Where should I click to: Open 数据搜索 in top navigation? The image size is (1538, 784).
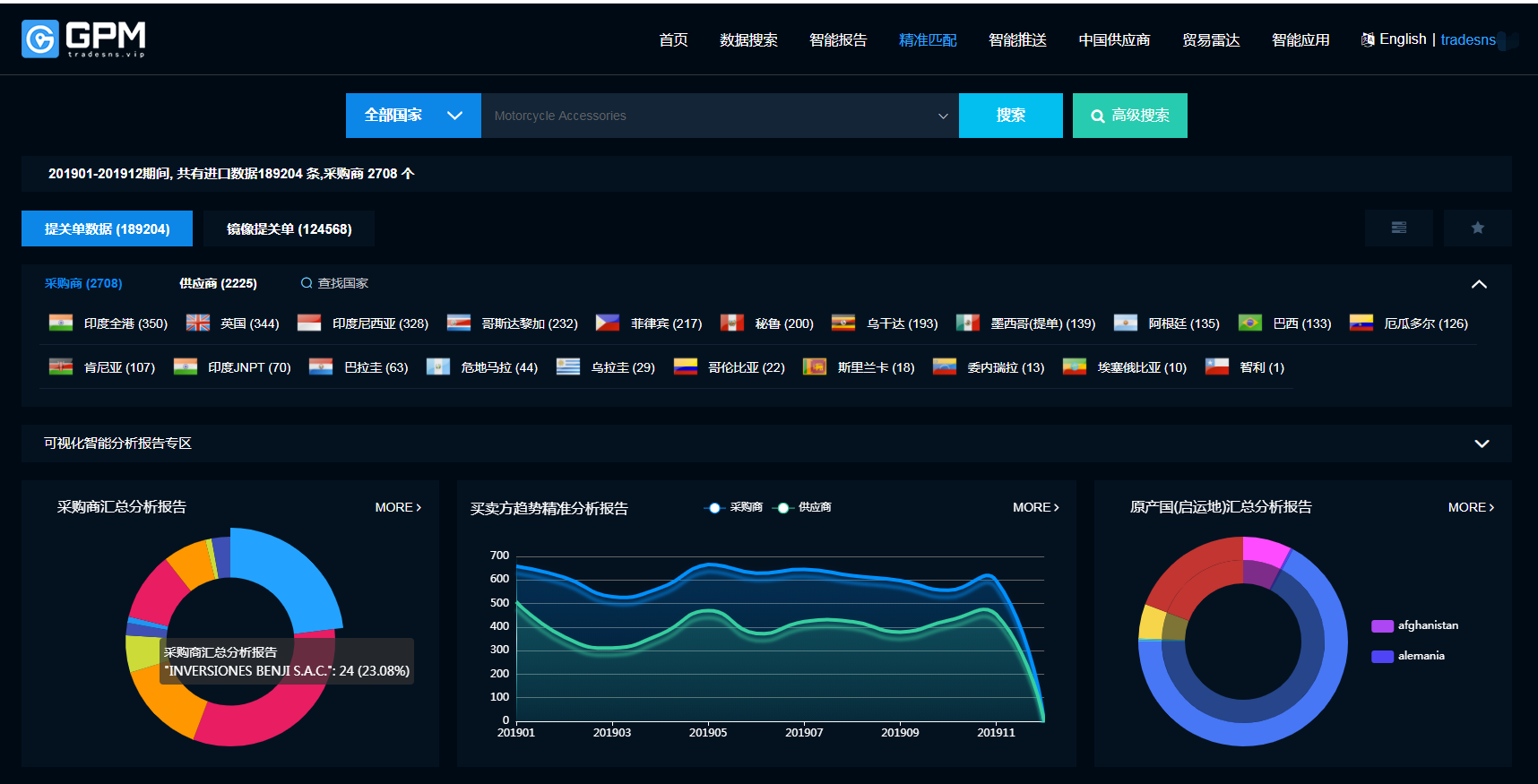(x=748, y=39)
